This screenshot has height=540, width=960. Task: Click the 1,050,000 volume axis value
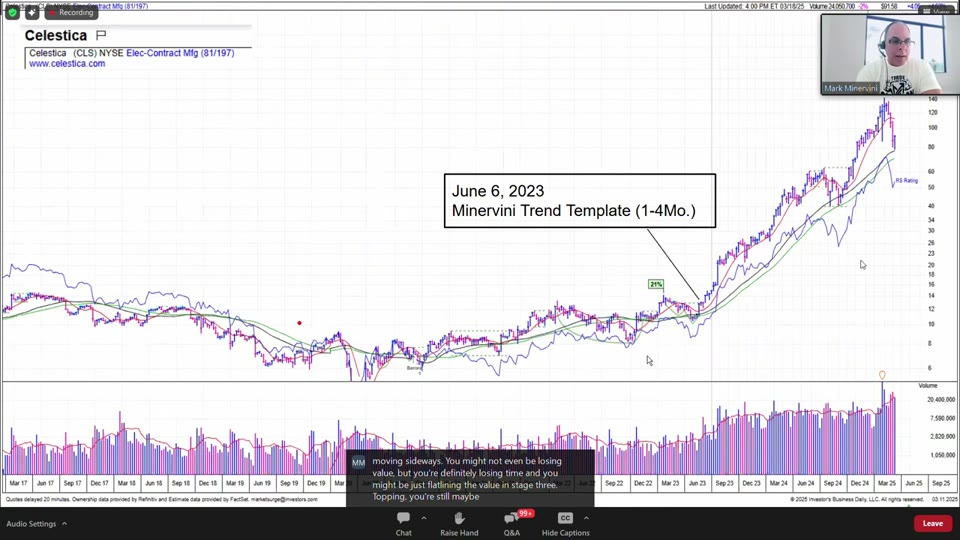coord(942,455)
